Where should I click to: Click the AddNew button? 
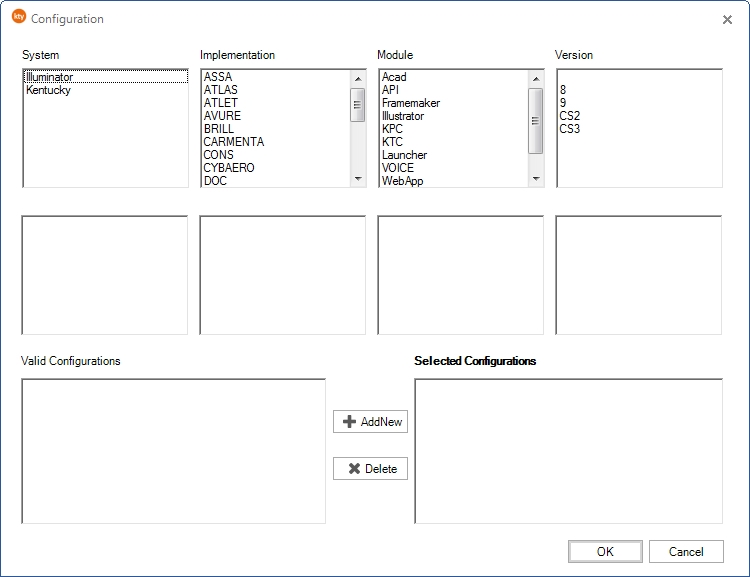pyautogui.click(x=370, y=422)
